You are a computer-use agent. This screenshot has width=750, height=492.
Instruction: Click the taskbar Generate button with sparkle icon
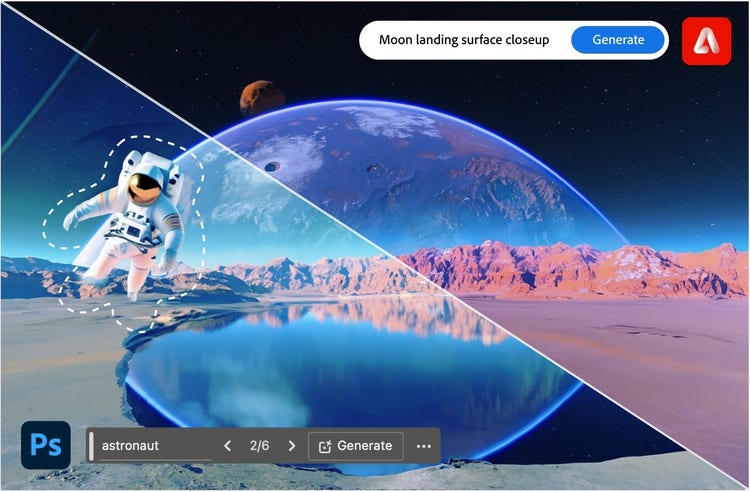tap(355, 446)
